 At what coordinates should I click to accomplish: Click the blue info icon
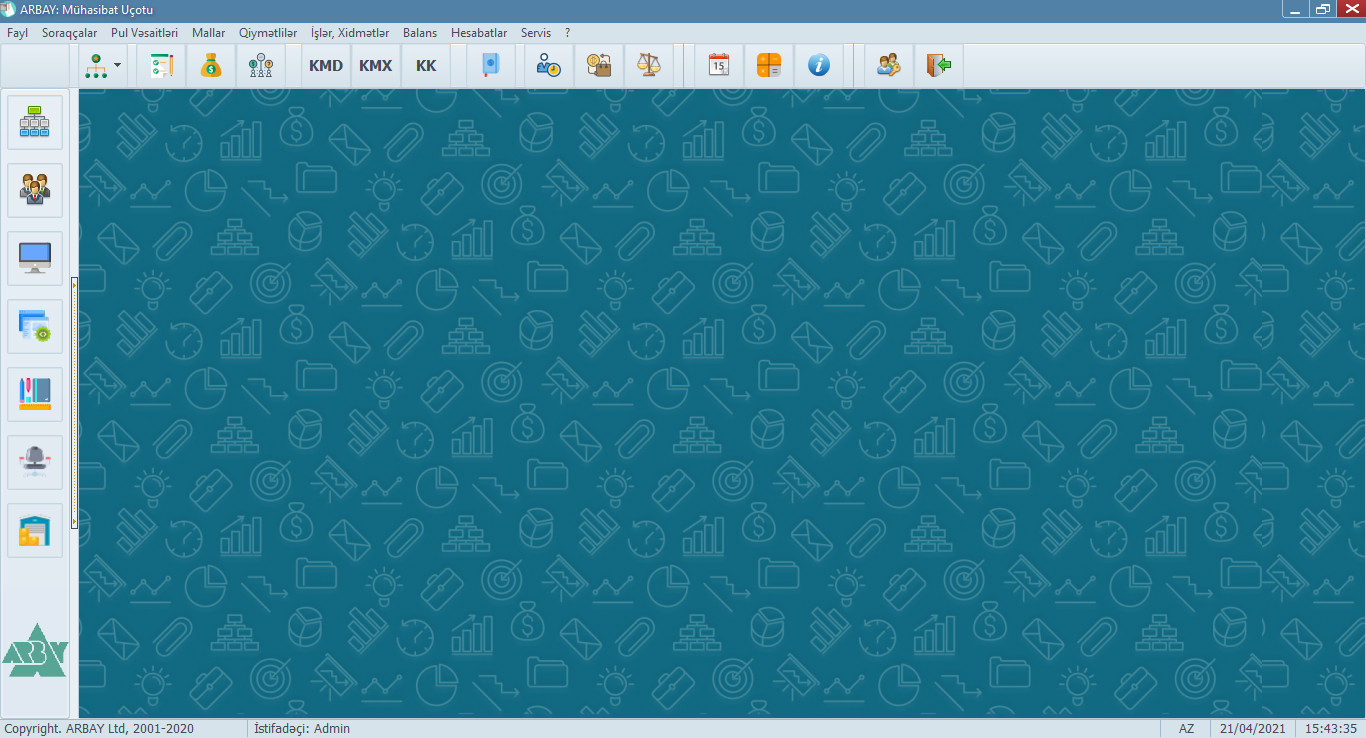819,66
